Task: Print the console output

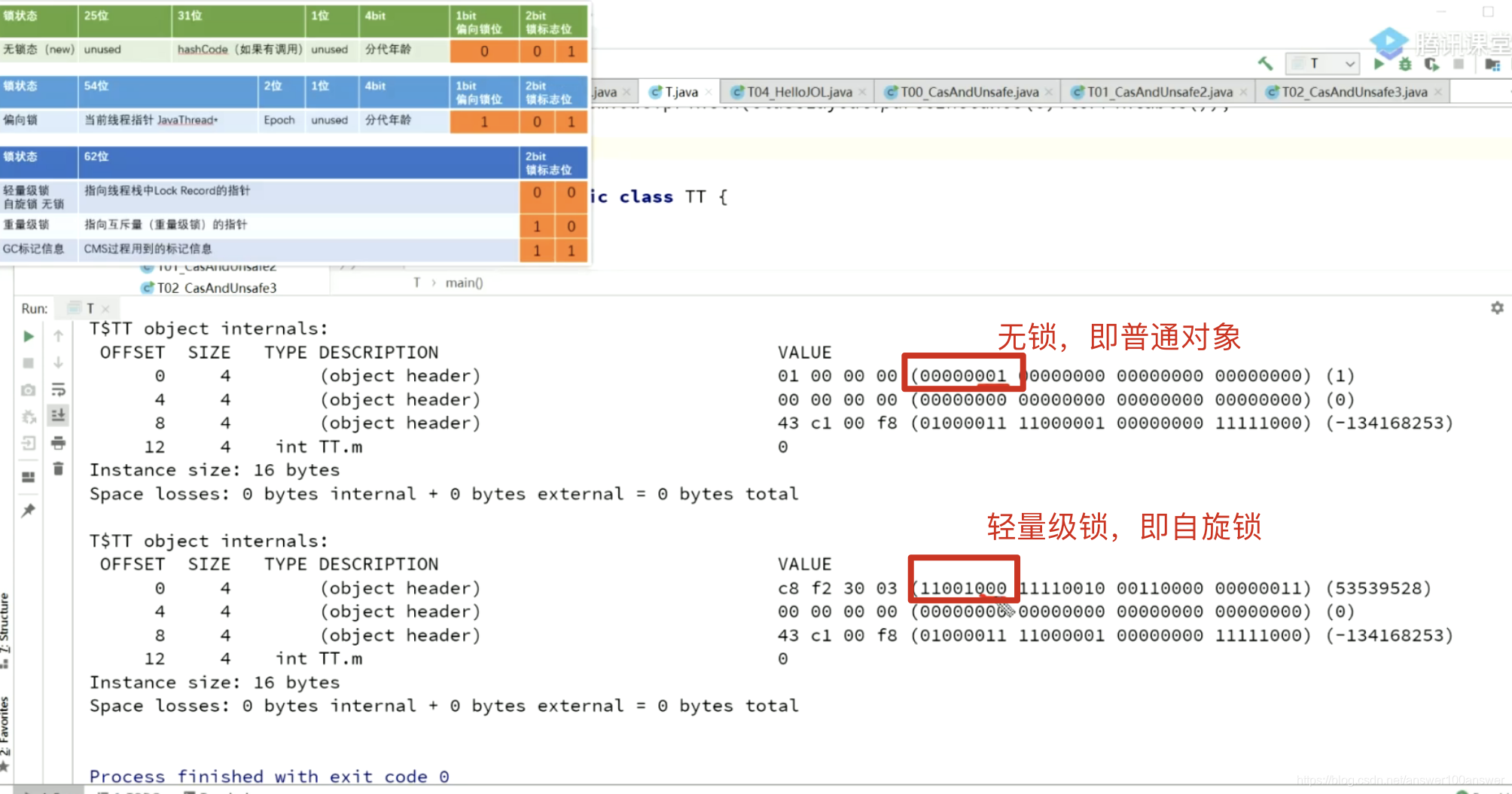Action: click(x=58, y=443)
